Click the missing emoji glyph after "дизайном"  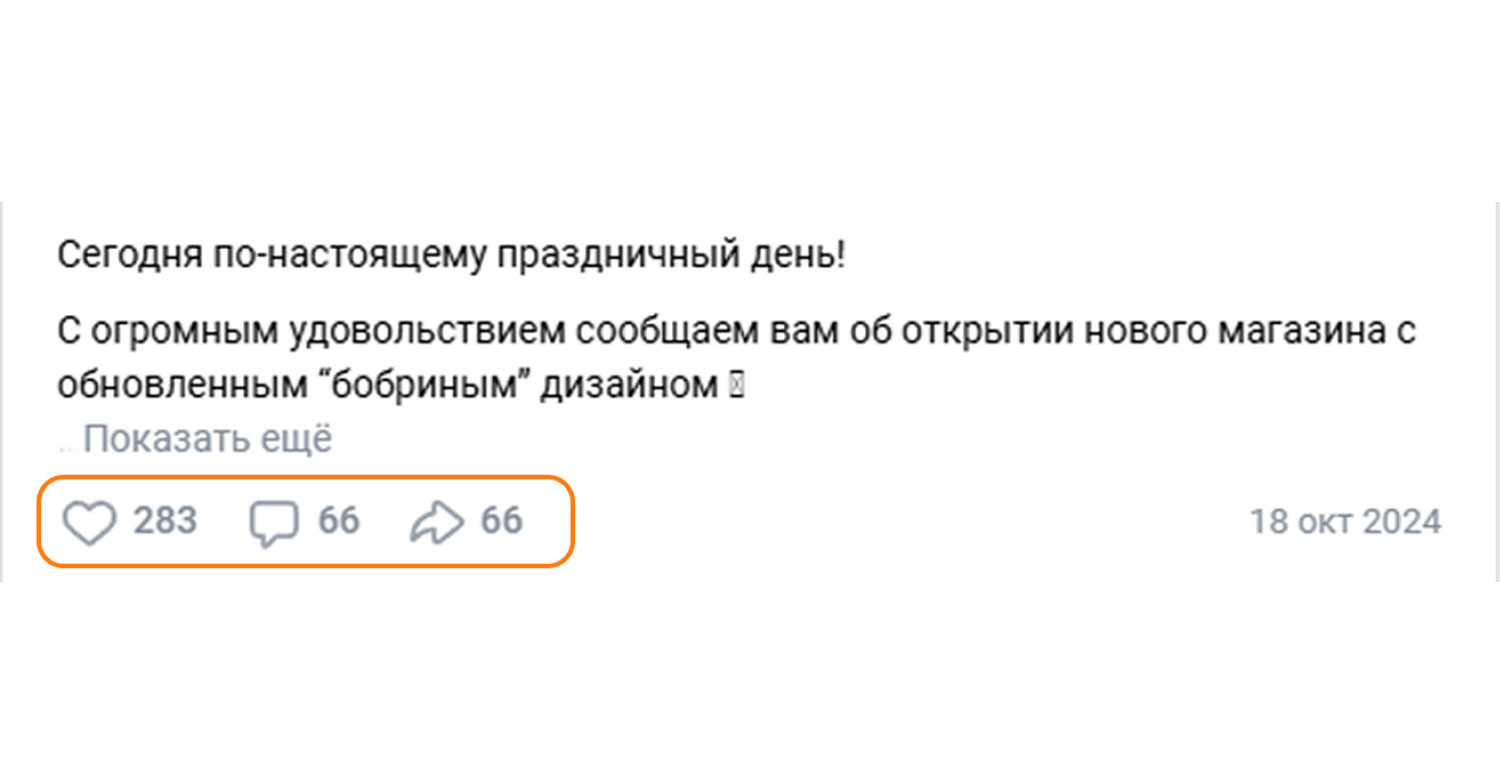[737, 387]
